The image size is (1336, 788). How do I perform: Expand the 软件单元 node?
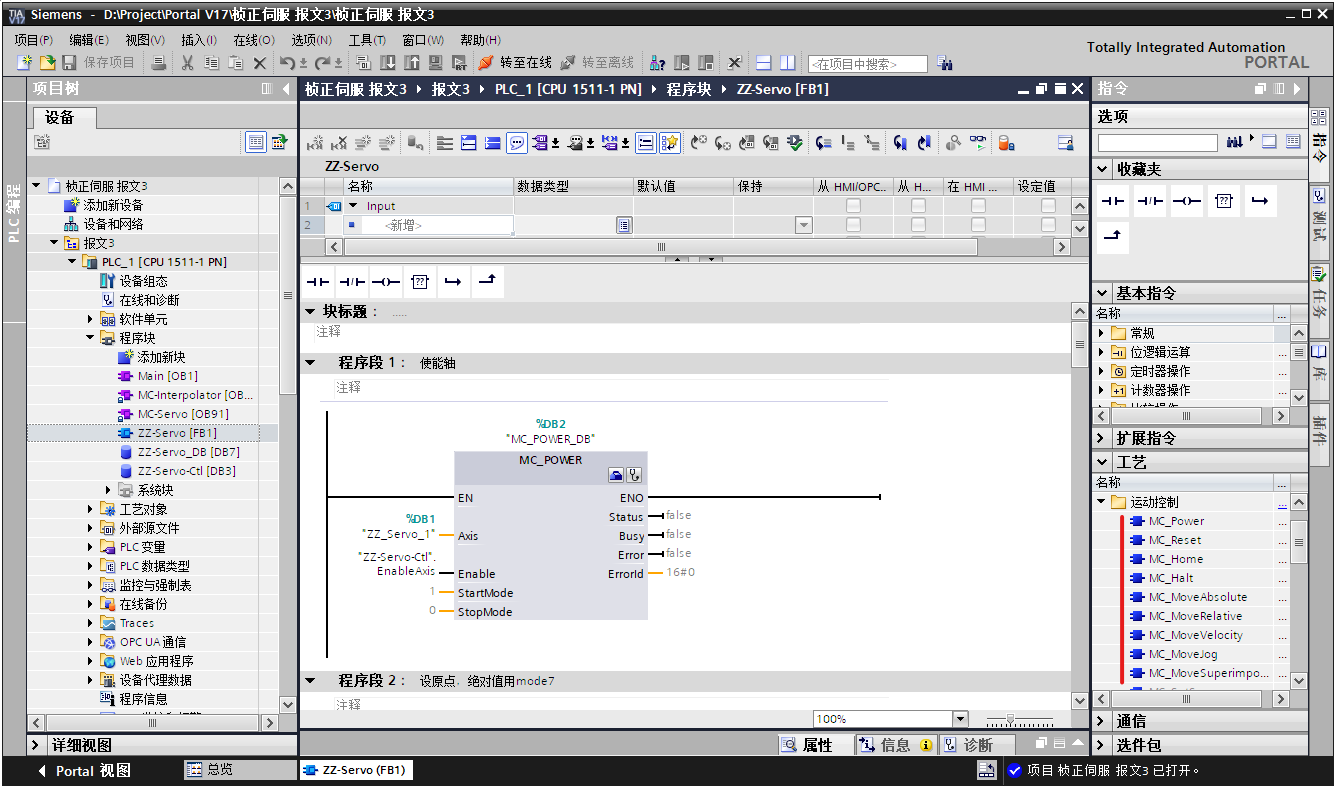(x=91, y=319)
